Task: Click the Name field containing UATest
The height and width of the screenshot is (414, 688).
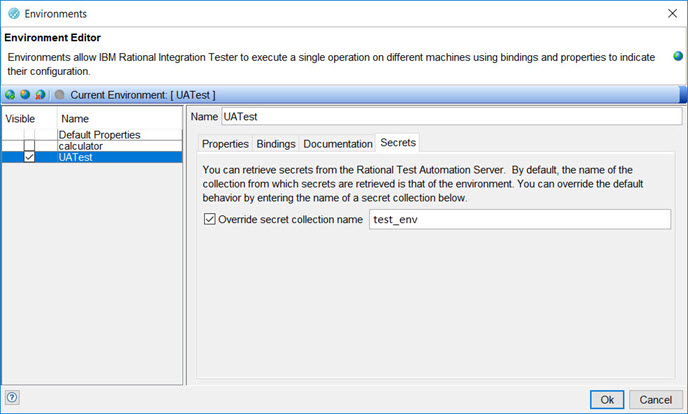Action: (452, 117)
